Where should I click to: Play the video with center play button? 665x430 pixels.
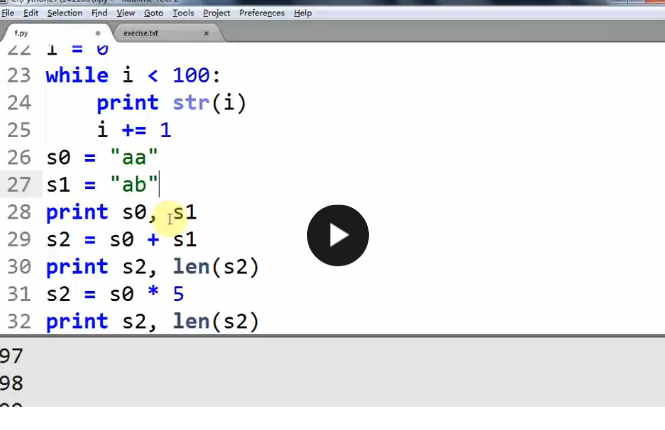(x=338, y=235)
